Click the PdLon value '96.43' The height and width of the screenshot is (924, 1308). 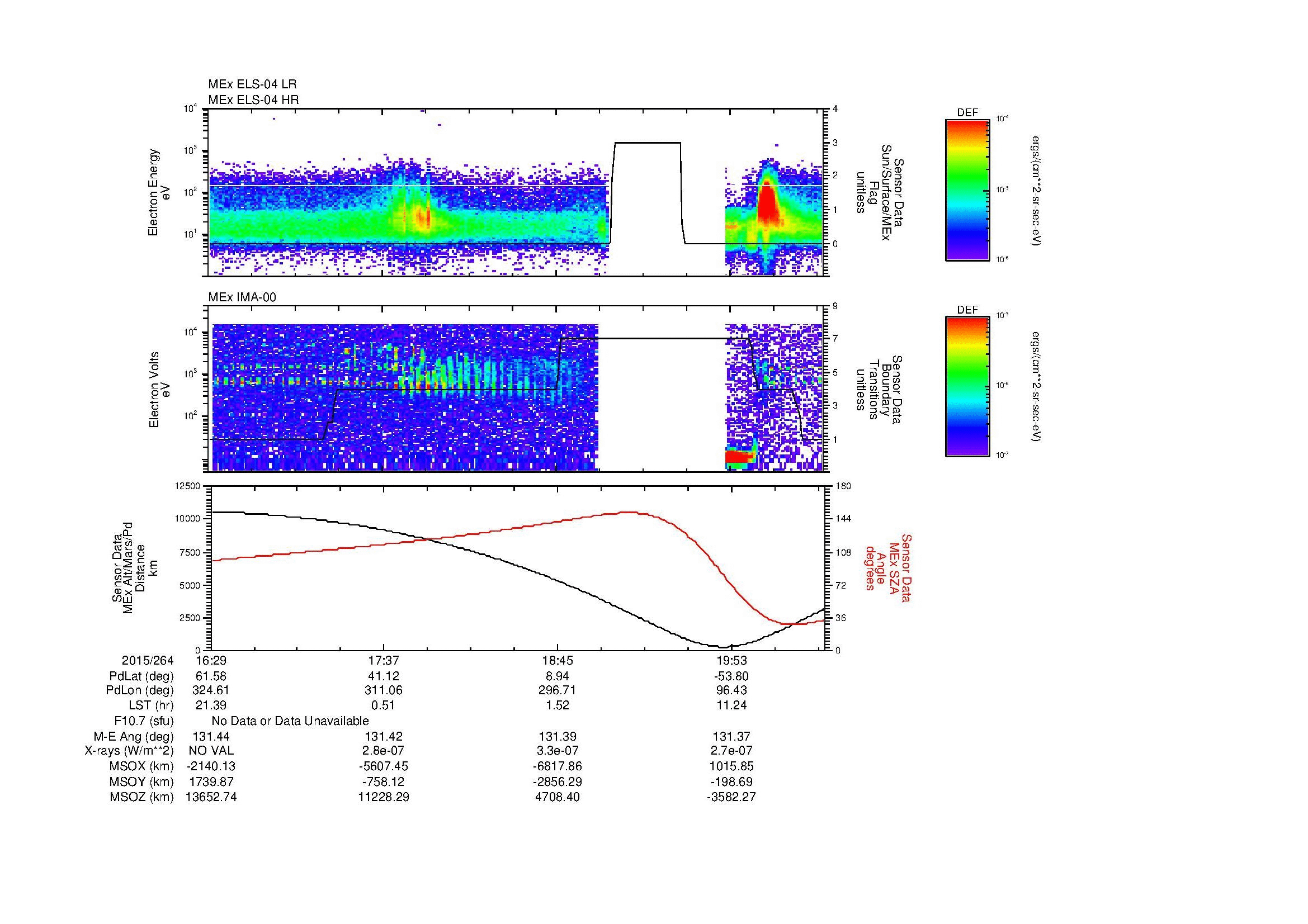(731, 690)
